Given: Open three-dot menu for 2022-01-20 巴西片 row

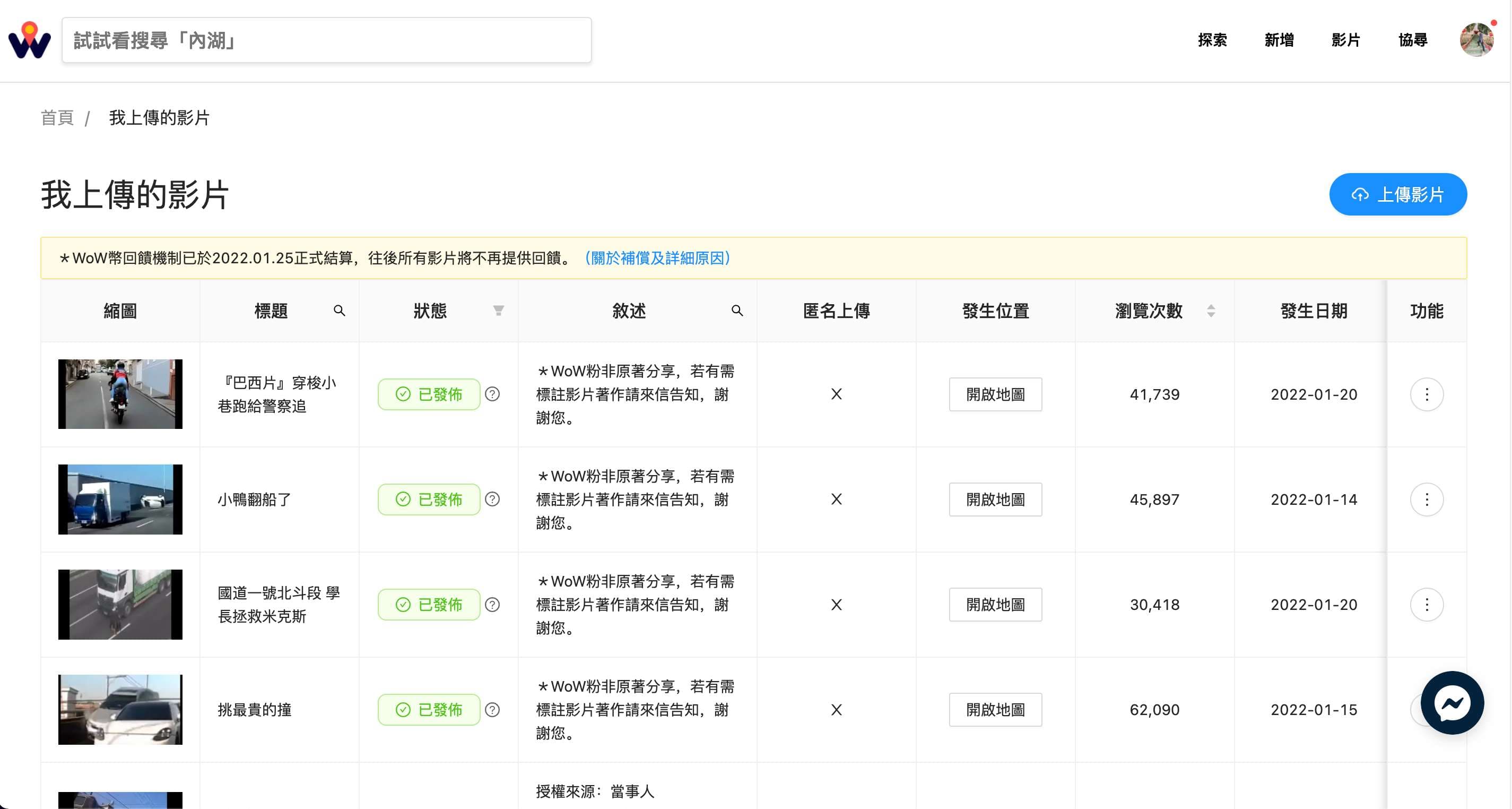Looking at the screenshot, I should tap(1426, 394).
